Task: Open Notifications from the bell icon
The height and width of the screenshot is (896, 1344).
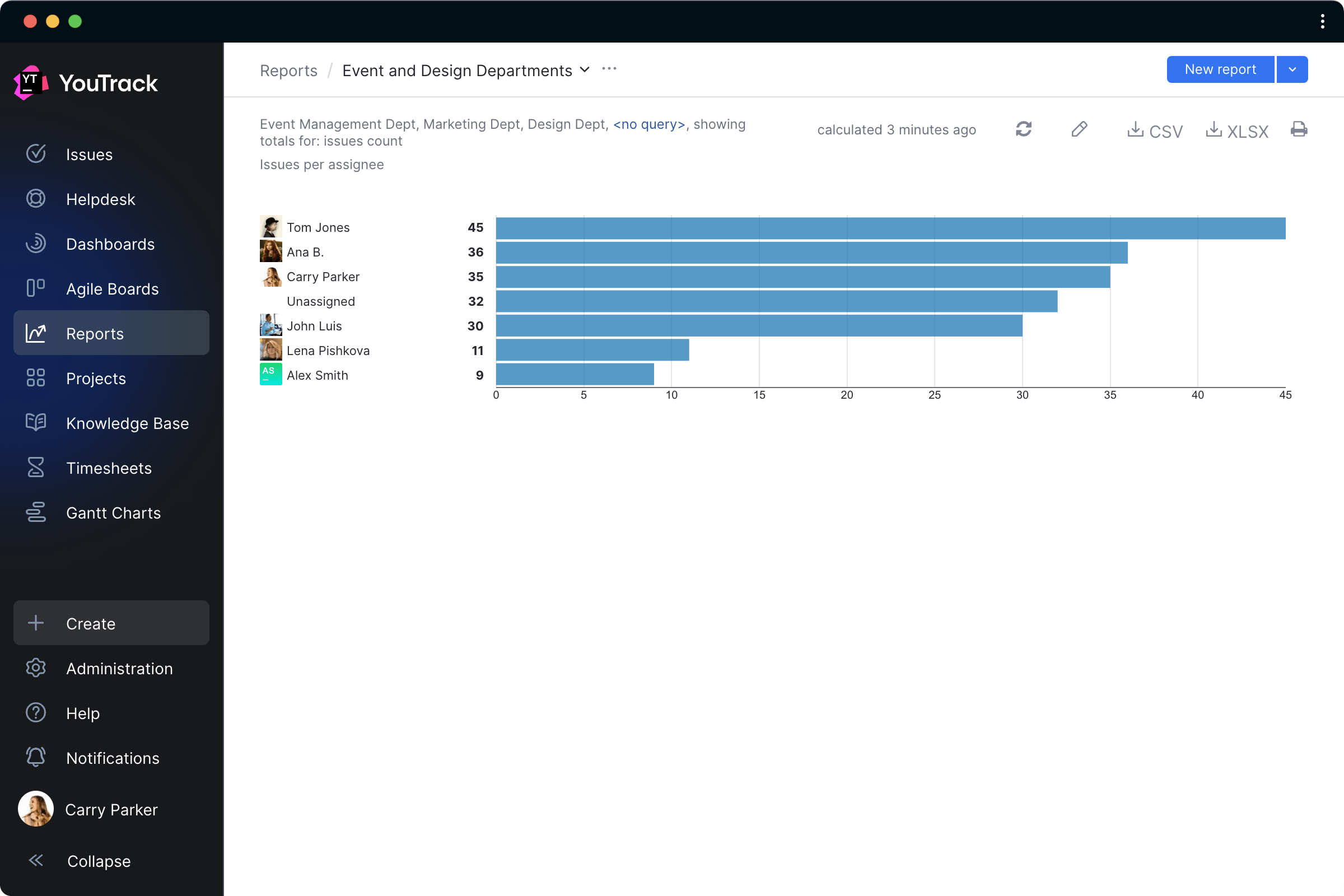Action: click(36, 757)
